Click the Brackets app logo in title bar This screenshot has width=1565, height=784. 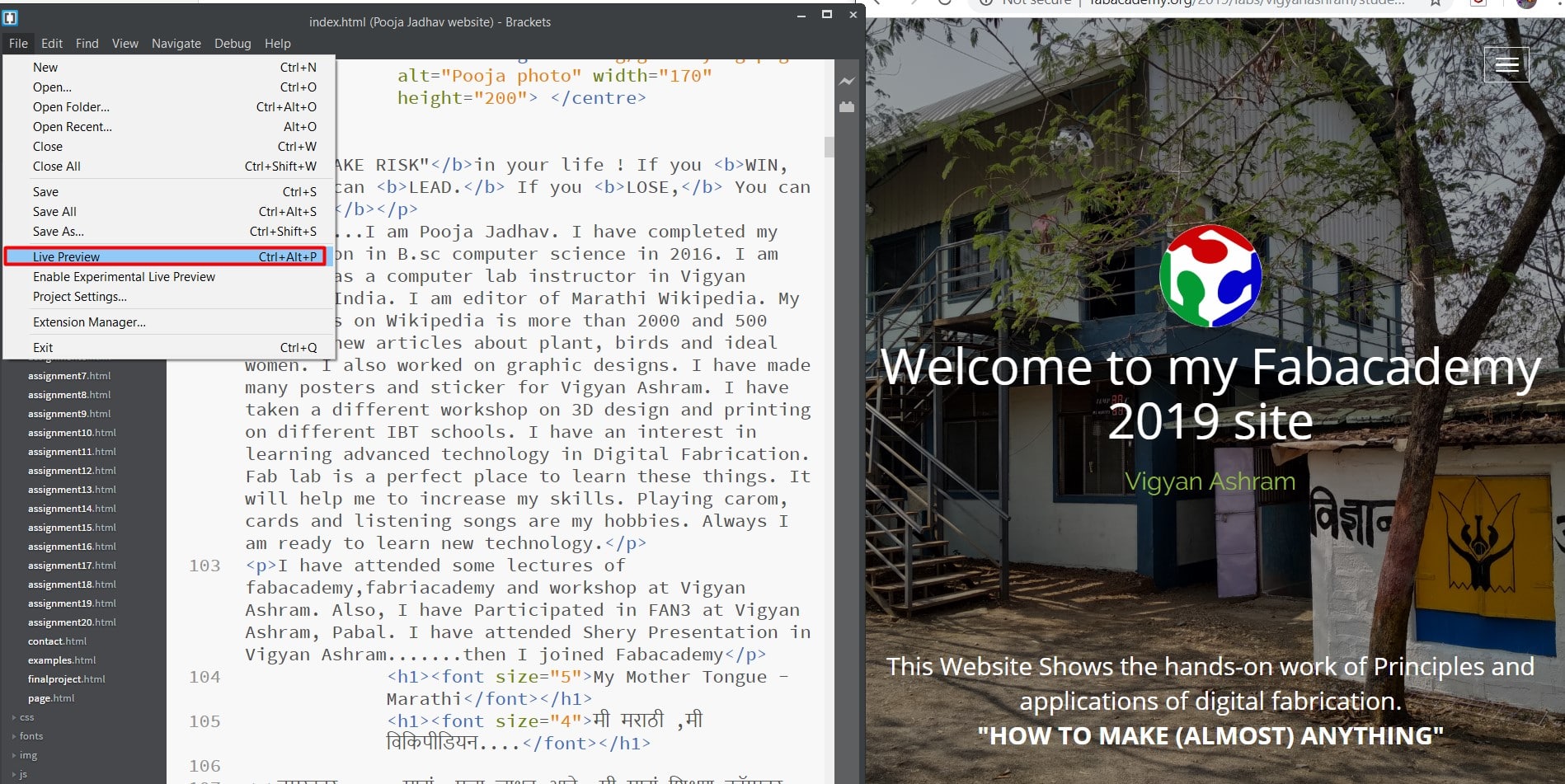click(x=11, y=17)
